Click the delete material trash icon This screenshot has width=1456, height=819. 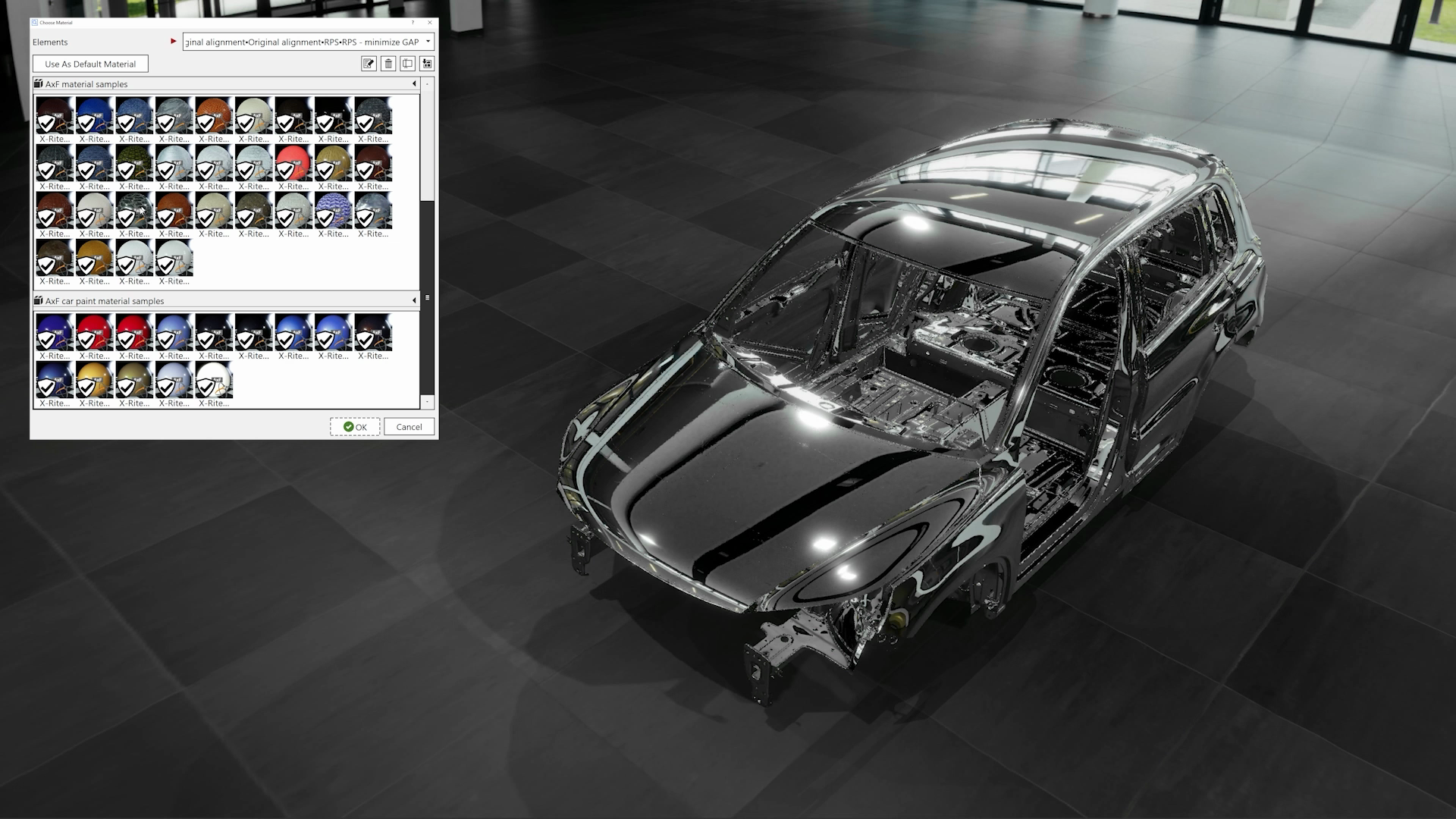tap(388, 64)
